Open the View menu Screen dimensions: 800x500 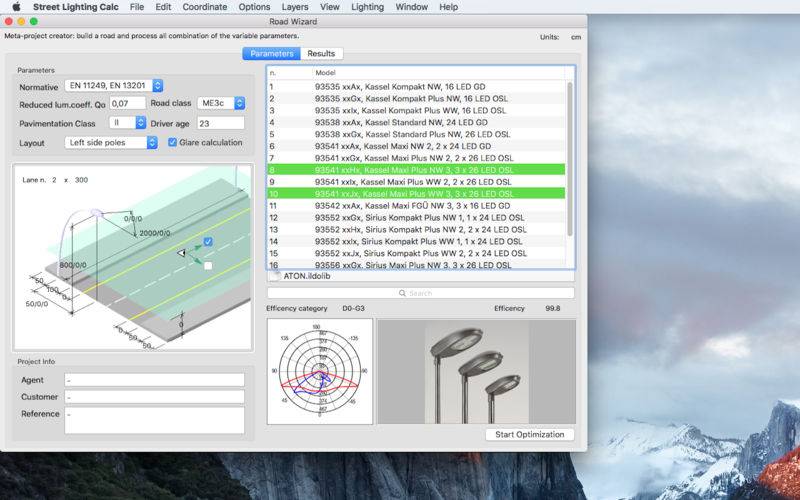pyautogui.click(x=330, y=7)
